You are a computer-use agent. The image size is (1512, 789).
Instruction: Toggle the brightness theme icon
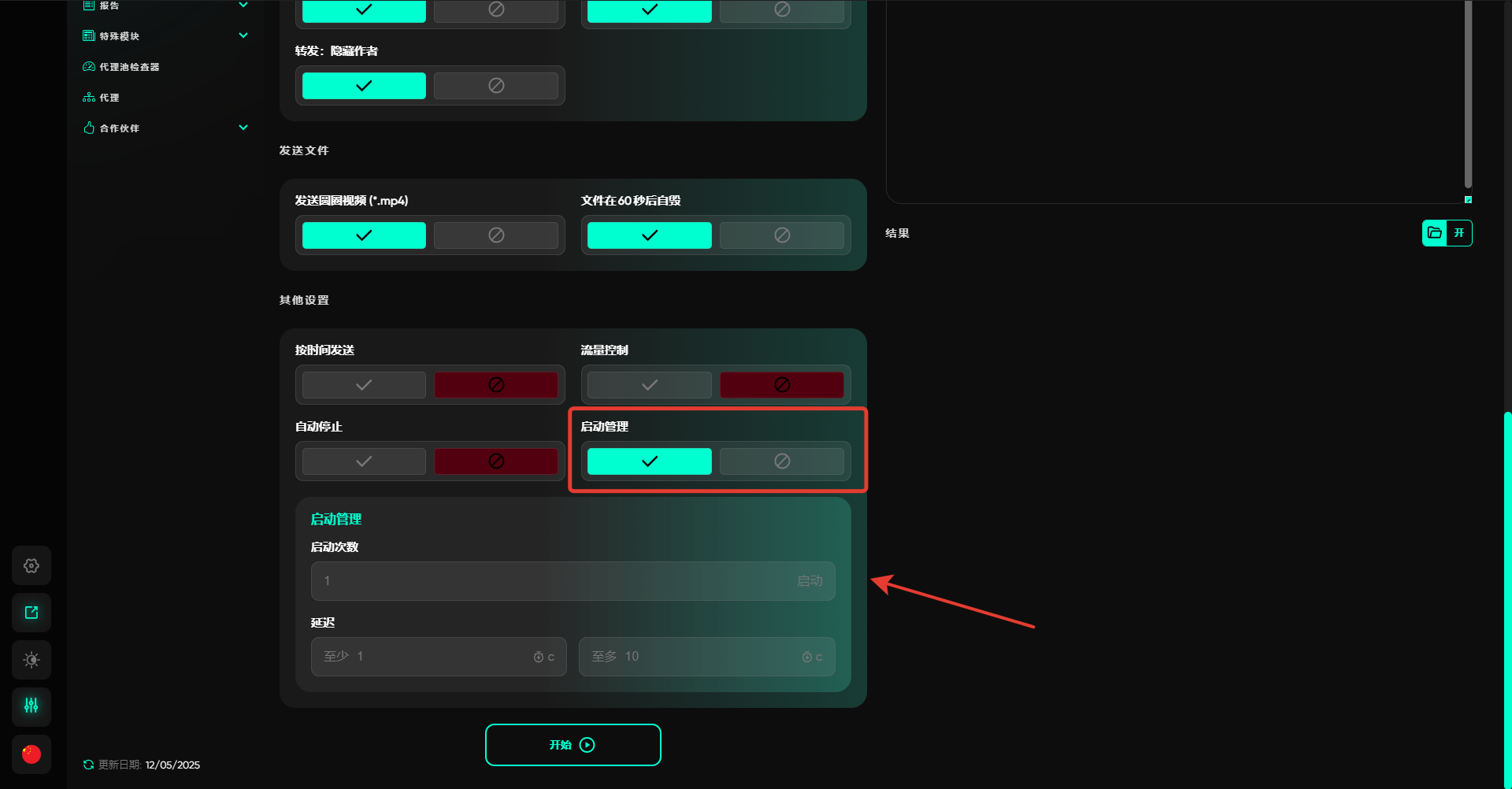coord(31,660)
